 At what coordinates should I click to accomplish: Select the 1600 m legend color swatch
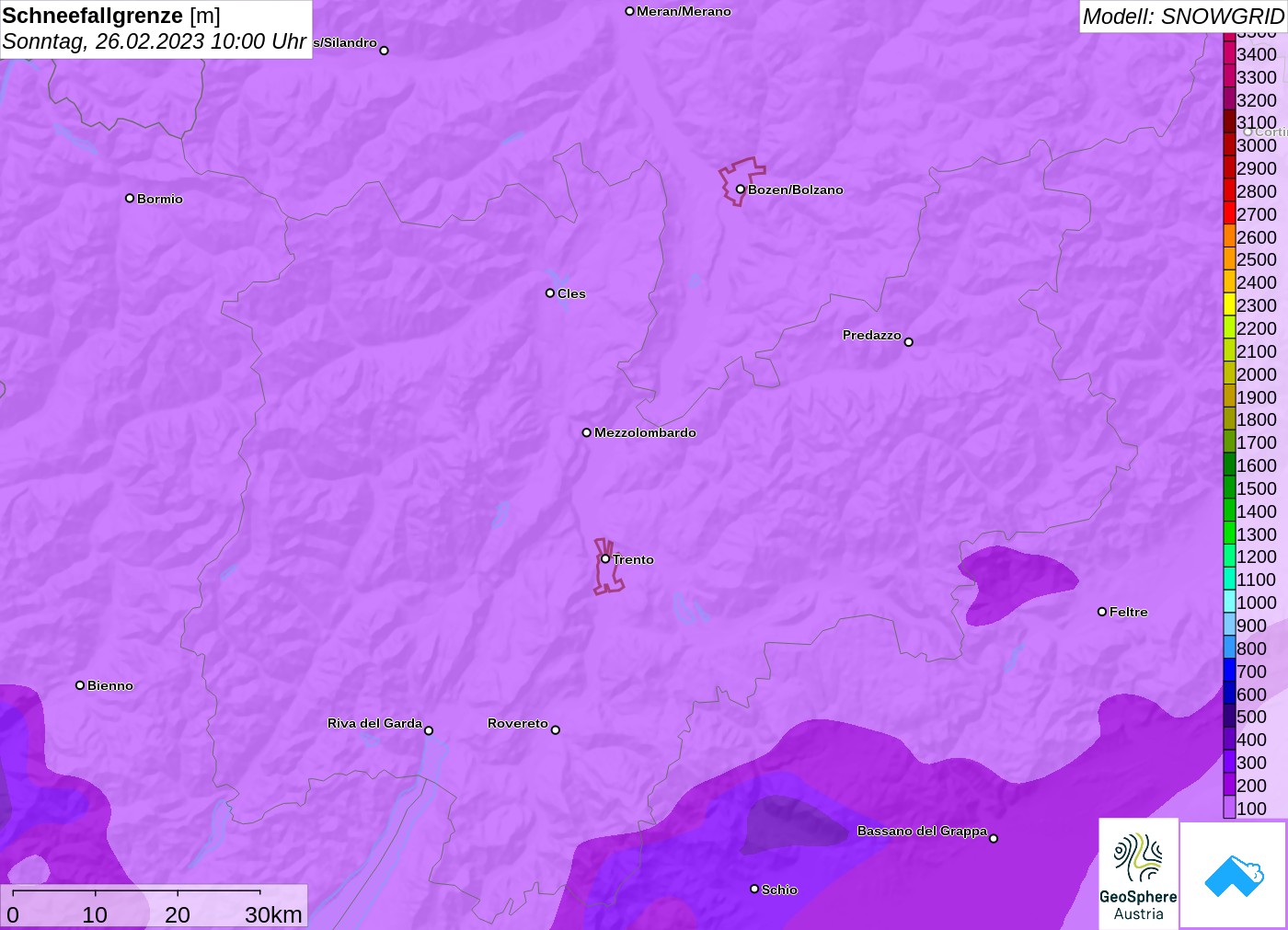[x=1229, y=465]
